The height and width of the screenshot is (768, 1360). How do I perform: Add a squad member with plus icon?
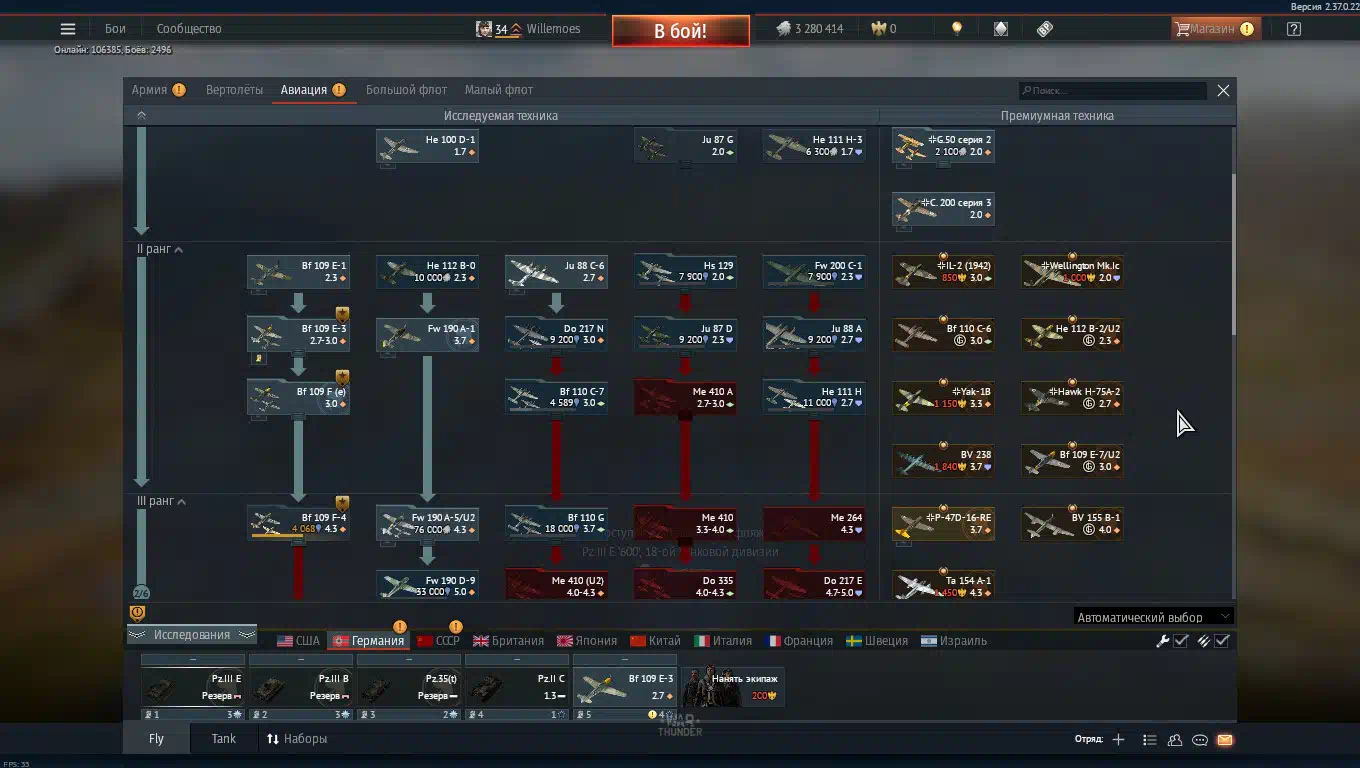(x=1118, y=740)
